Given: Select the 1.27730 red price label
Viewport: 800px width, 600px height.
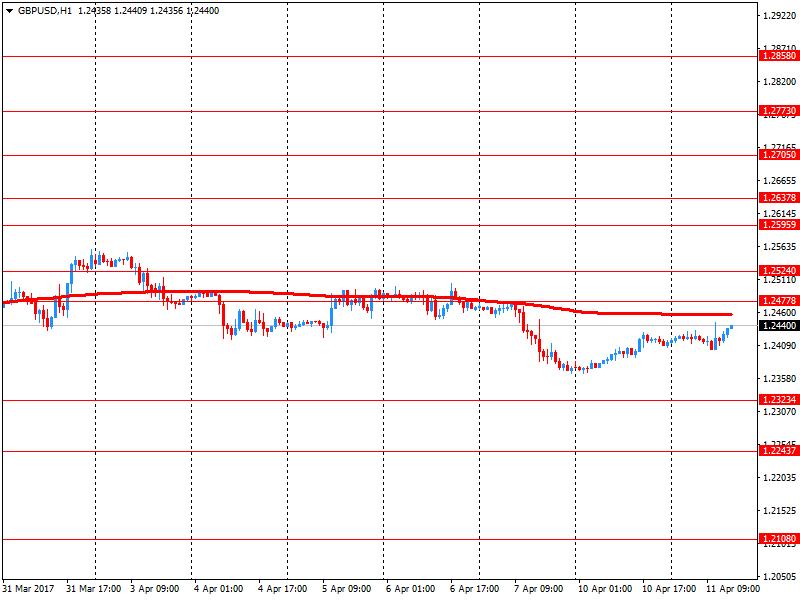Looking at the screenshot, I should point(779,111).
